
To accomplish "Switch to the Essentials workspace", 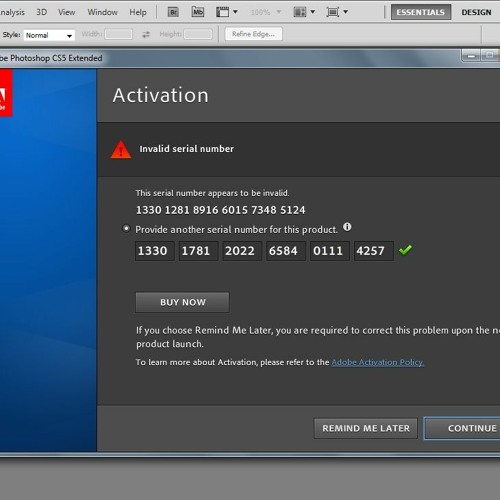I will 421,12.
